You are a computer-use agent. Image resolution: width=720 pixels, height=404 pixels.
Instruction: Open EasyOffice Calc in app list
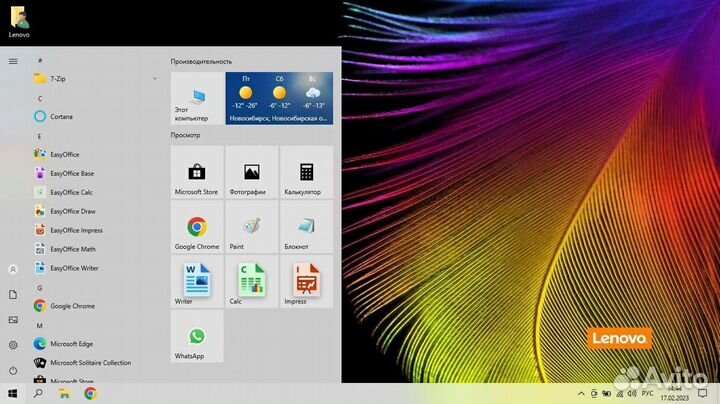point(96,192)
